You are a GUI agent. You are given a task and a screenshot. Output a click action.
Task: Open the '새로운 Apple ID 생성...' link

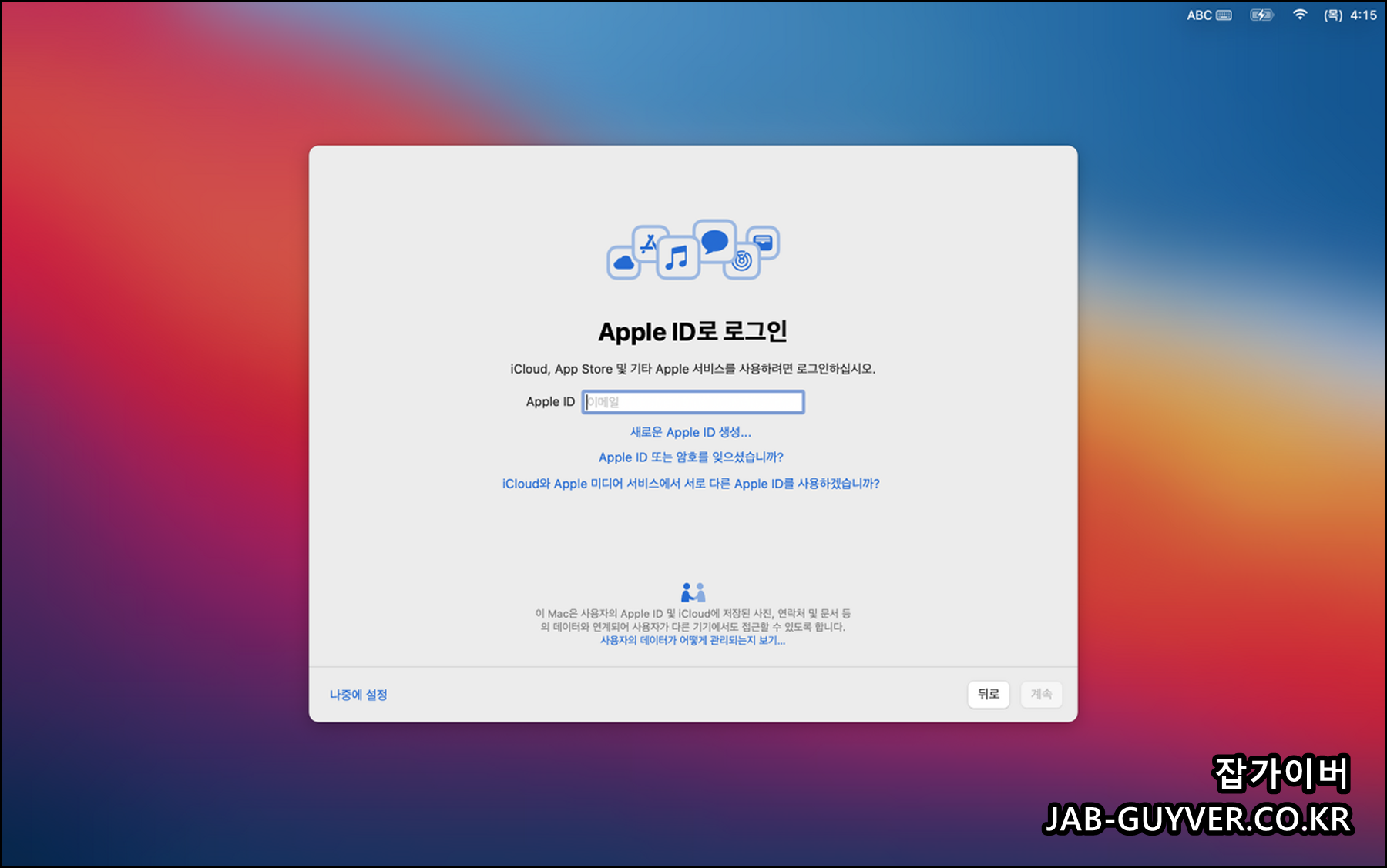click(690, 432)
